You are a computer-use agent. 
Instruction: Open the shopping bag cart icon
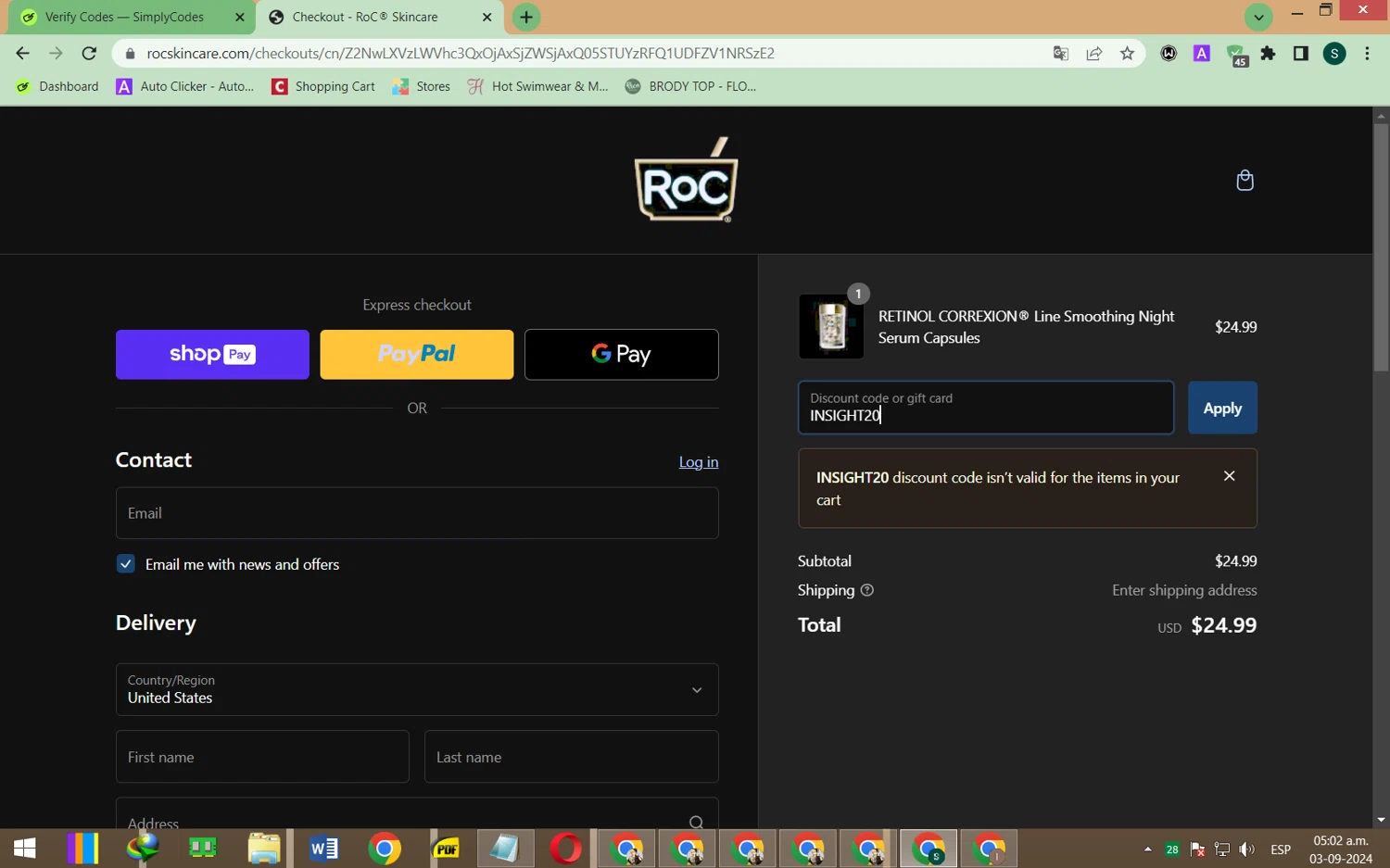point(1245,180)
